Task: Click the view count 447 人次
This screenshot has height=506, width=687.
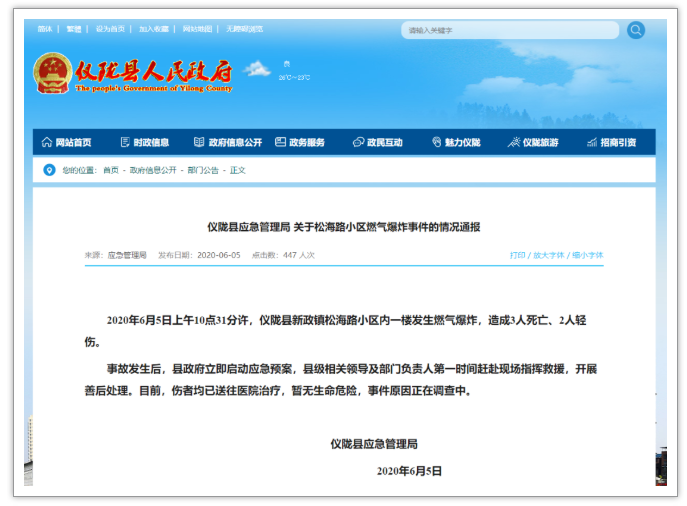Action: (x=299, y=255)
